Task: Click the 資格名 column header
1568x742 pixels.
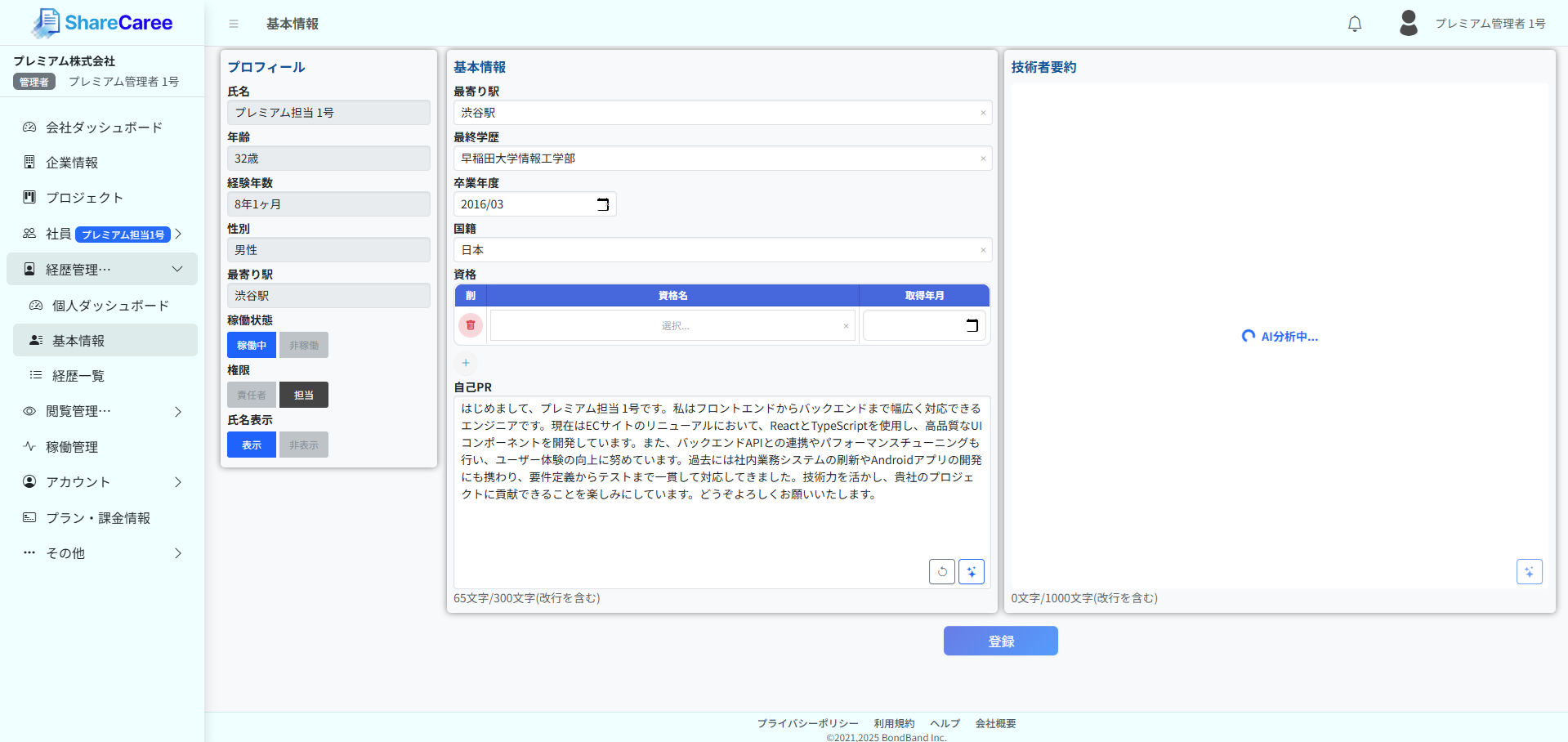Action: pyautogui.click(x=672, y=295)
